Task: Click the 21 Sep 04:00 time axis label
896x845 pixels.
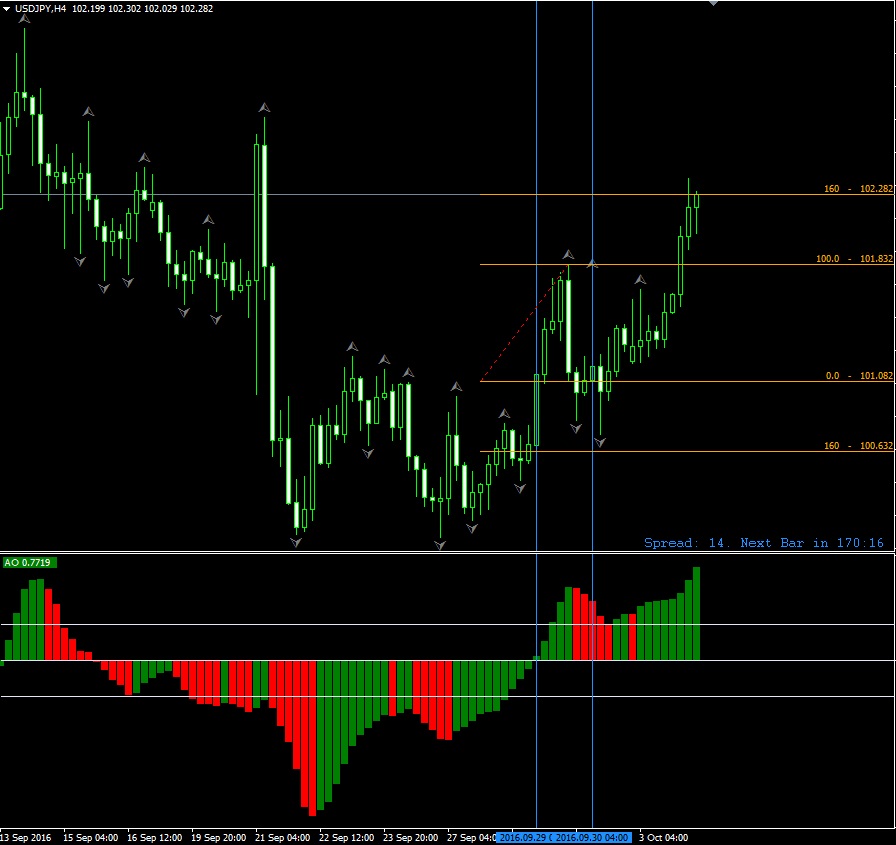Action: tap(282, 838)
